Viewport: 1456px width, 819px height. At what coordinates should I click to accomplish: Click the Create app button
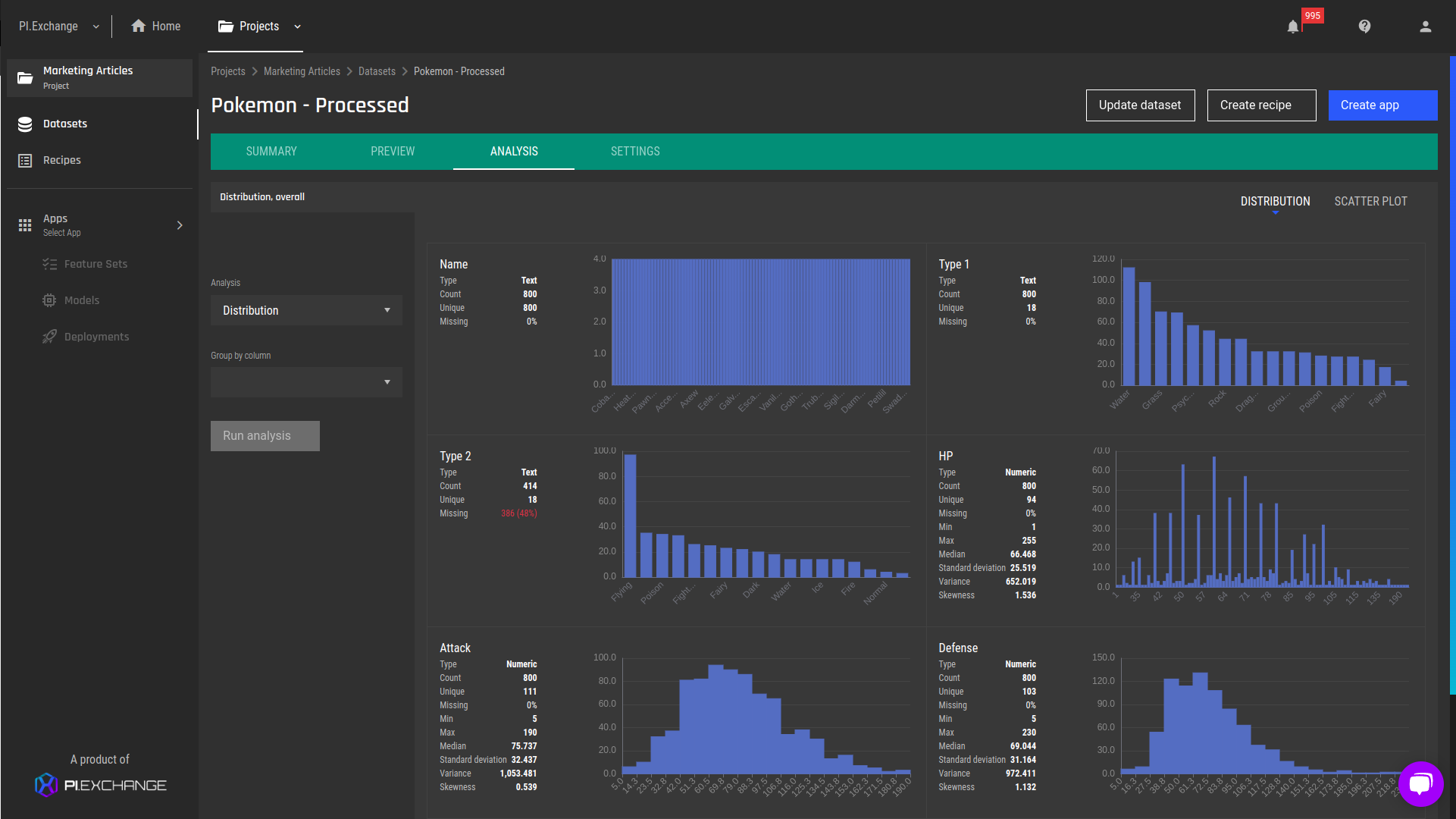point(1382,105)
